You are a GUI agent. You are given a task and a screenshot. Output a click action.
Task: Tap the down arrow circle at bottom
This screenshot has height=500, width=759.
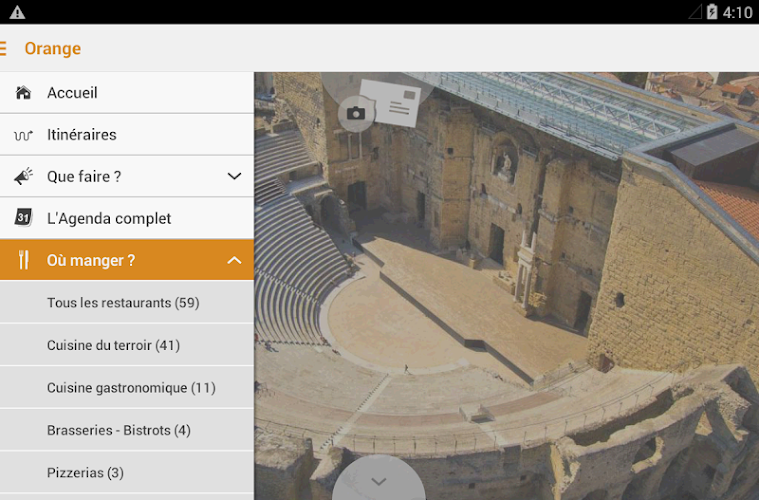[378, 481]
